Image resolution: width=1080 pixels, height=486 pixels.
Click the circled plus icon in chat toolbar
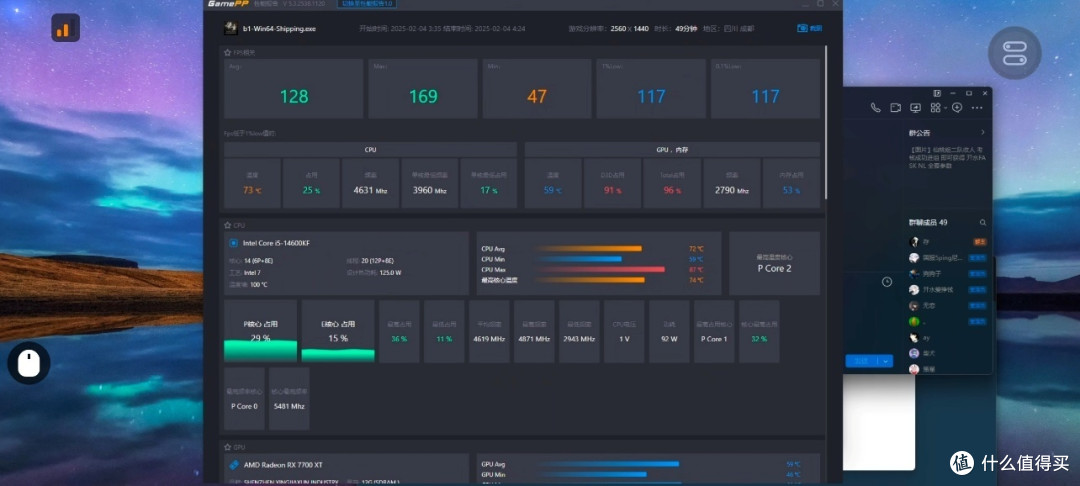(957, 107)
